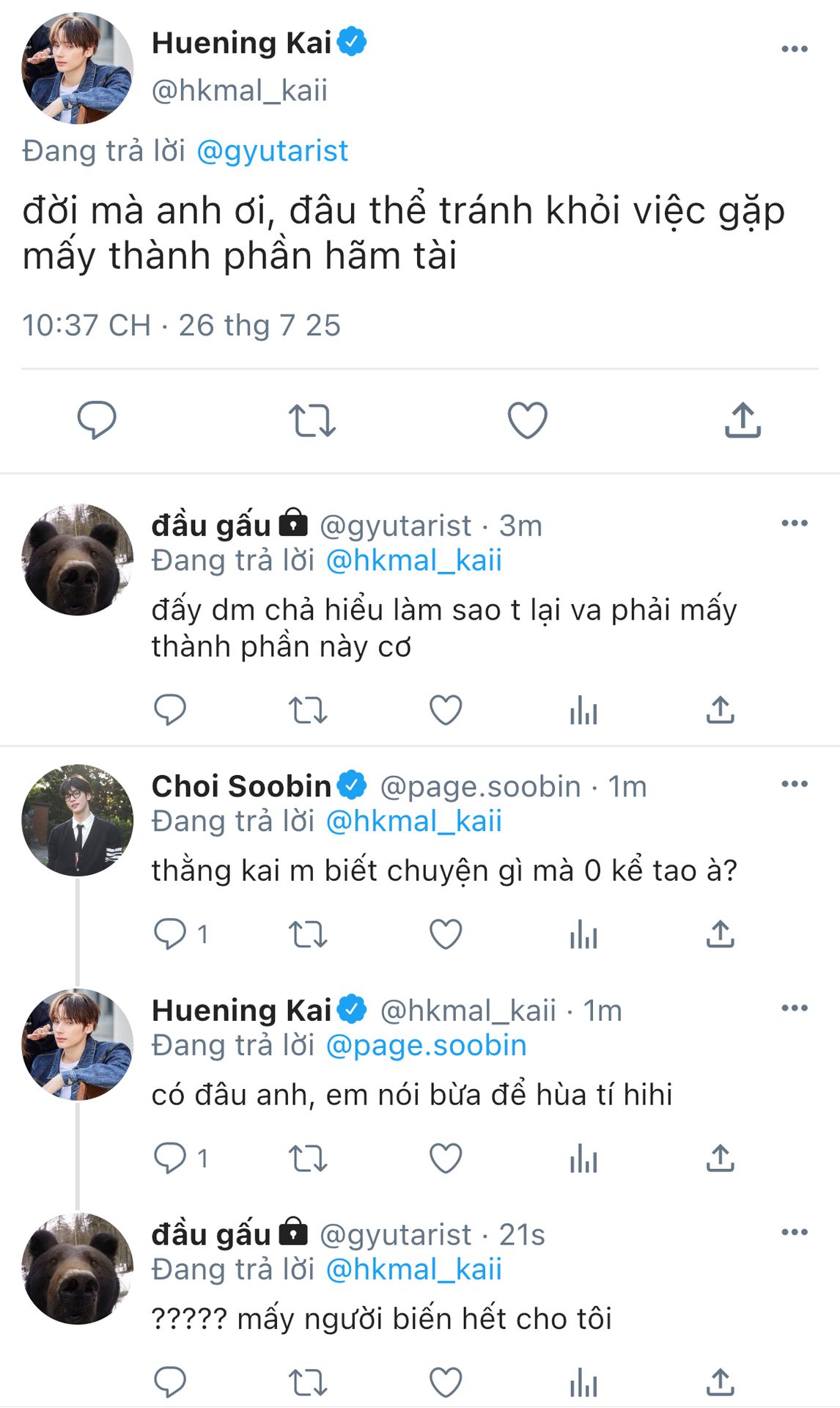Open more options on main tweet
The width and height of the screenshot is (840, 1408).
tap(794, 49)
